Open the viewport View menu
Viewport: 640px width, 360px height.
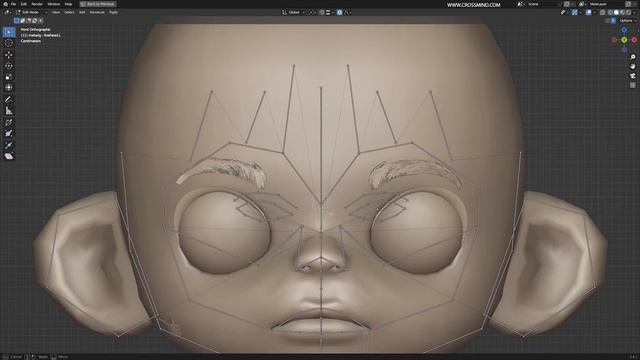click(x=56, y=13)
